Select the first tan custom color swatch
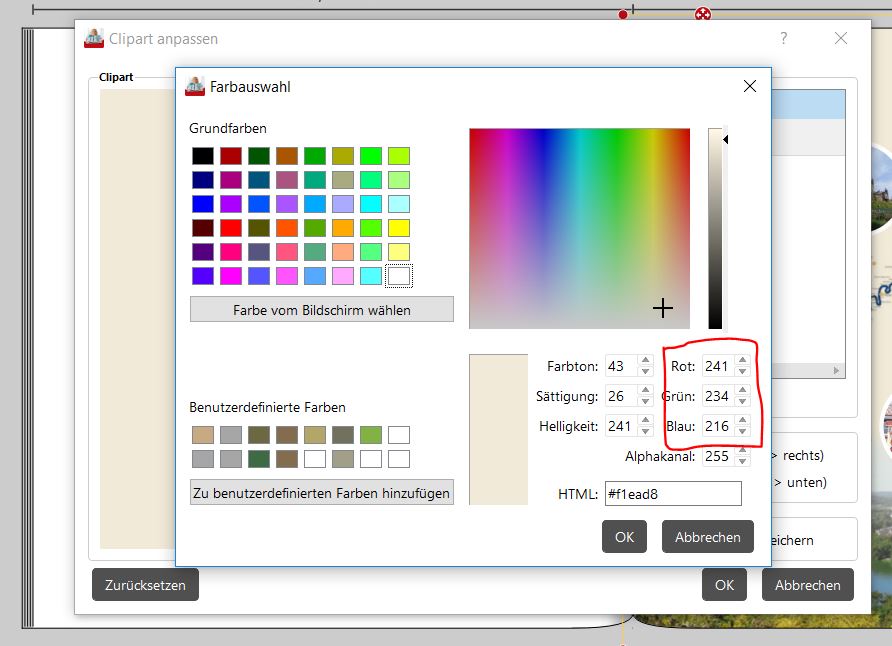This screenshot has height=646, width=892. (x=203, y=435)
